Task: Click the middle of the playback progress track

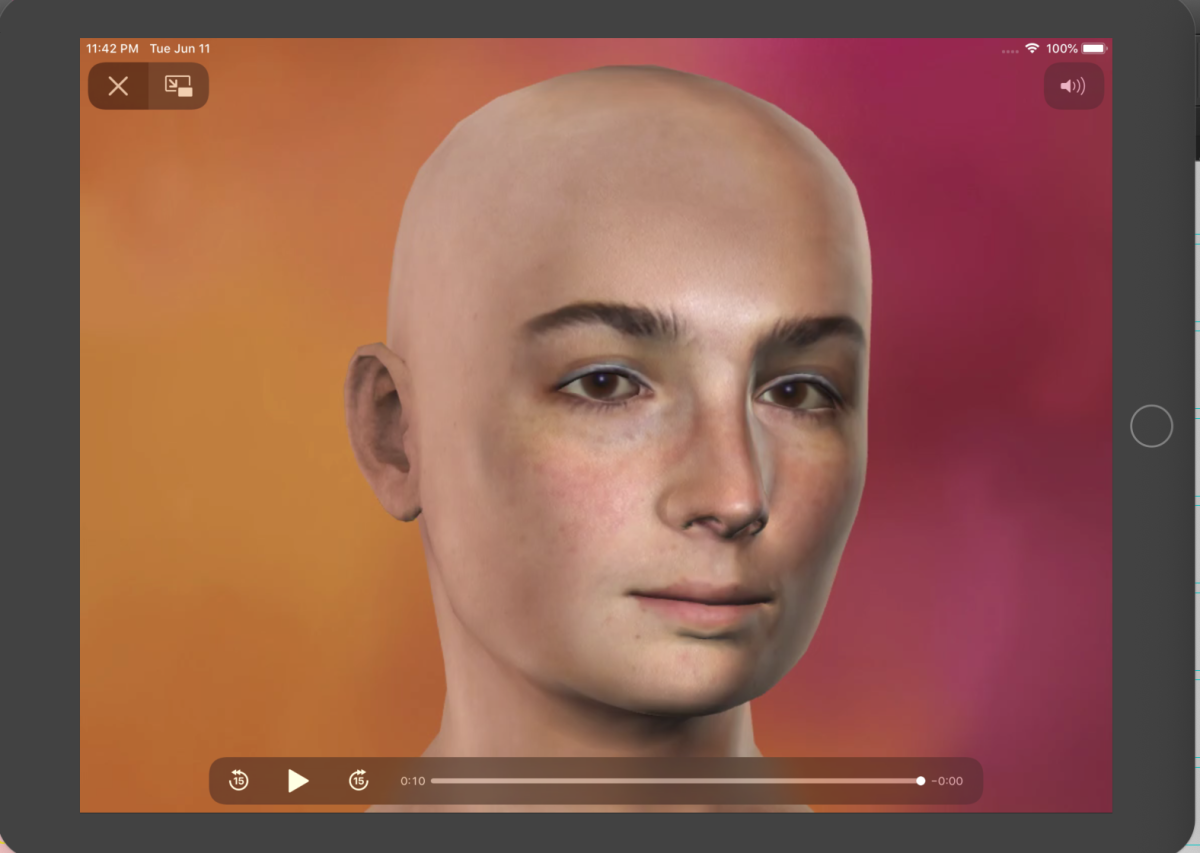Action: click(676, 781)
